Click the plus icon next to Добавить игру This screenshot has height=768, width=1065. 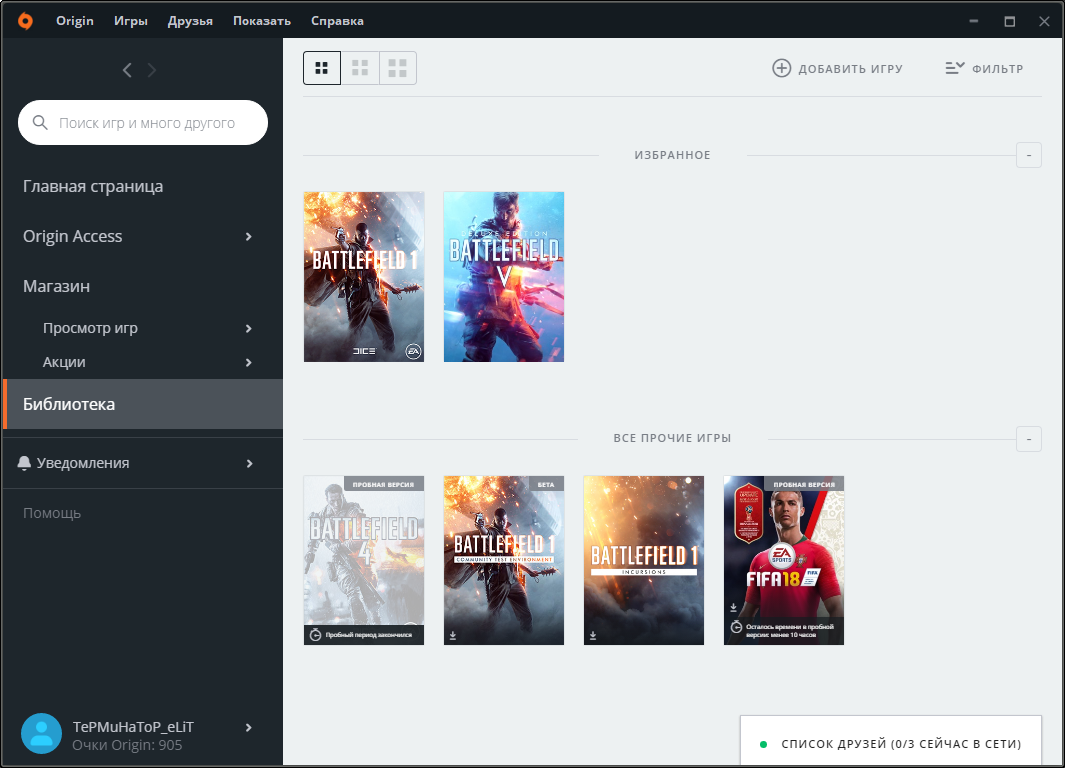pyautogui.click(x=782, y=68)
